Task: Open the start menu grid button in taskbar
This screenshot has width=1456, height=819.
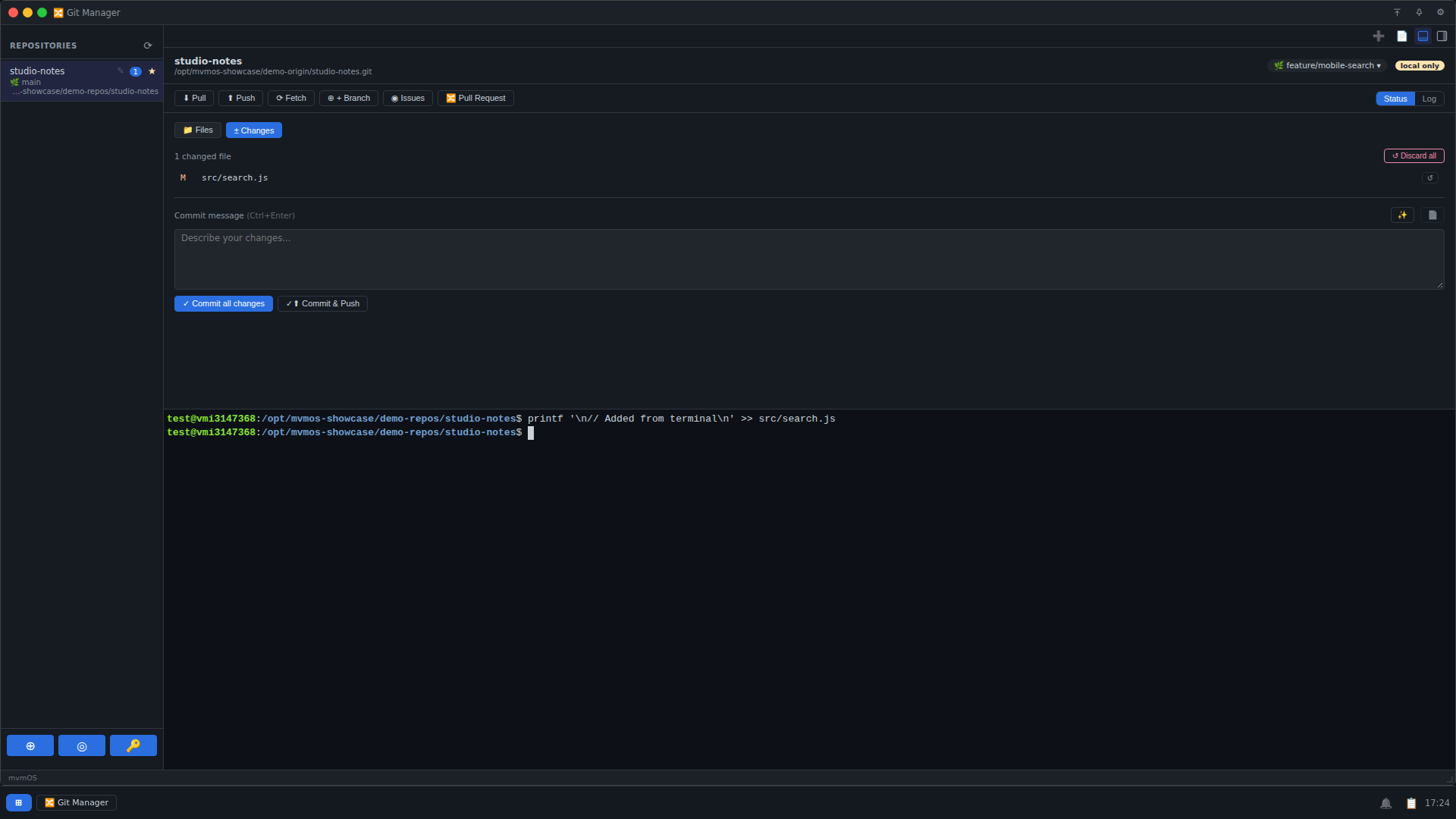Action: click(x=19, y=802)
